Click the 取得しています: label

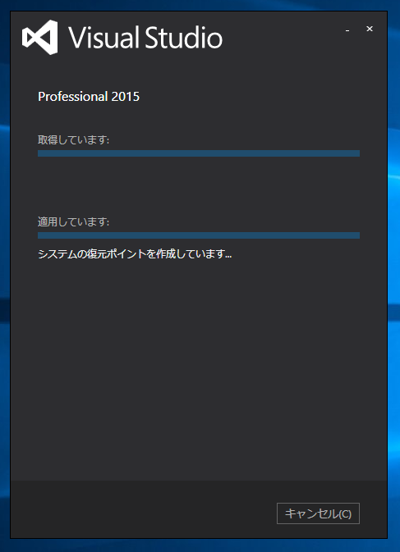74,140
